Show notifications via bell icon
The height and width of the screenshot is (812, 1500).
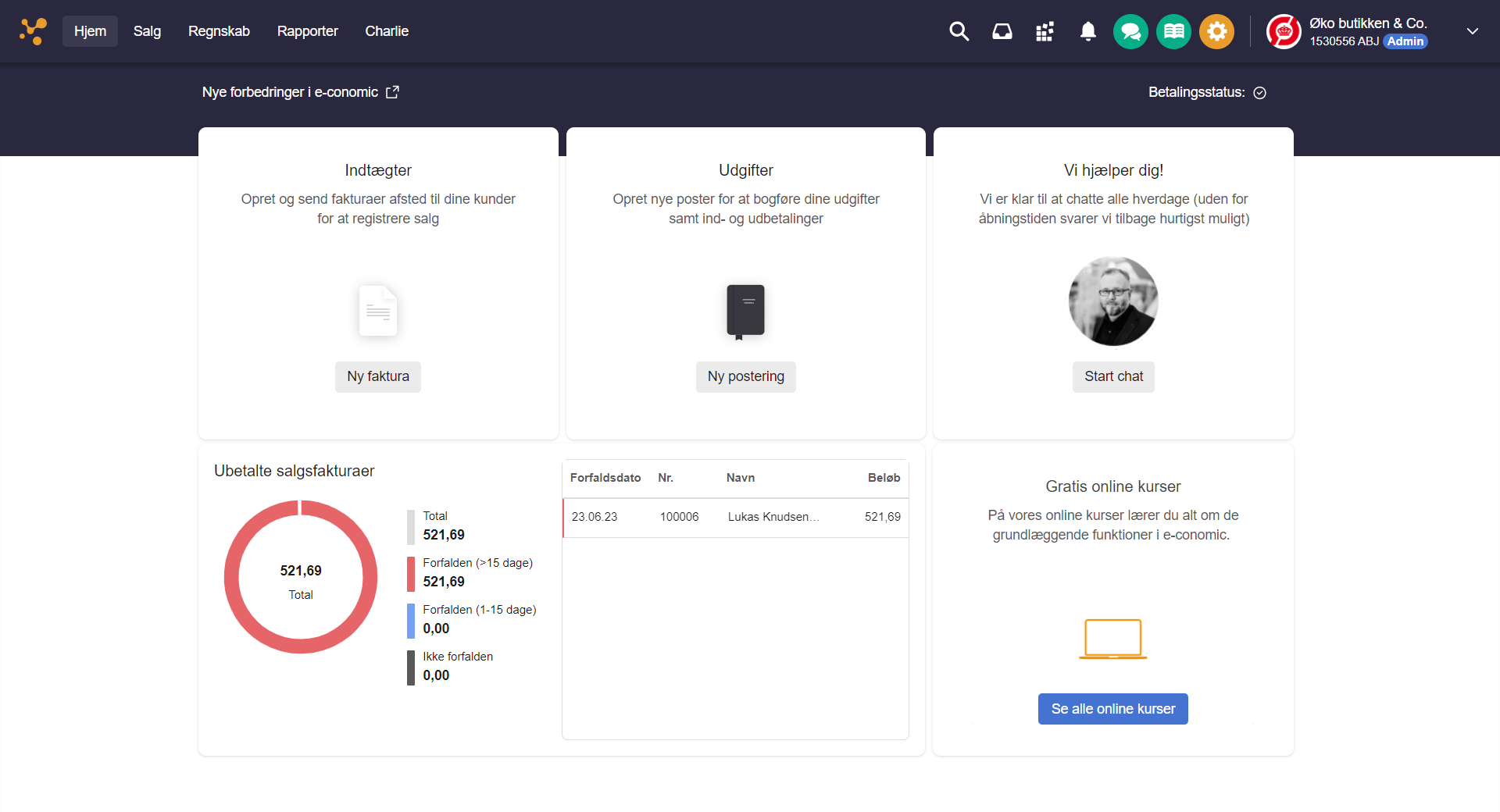click(1087, 31)
